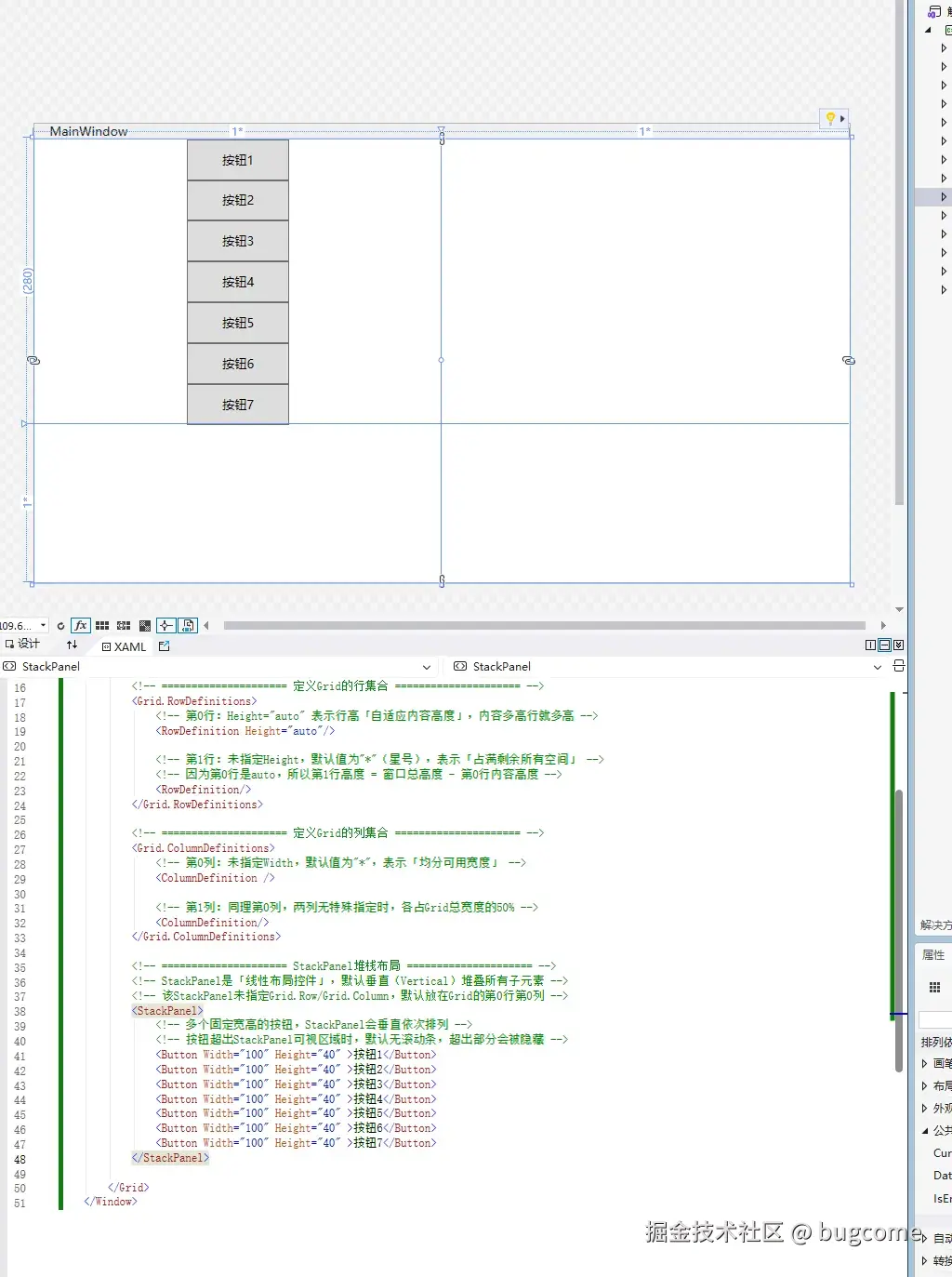Click the 按钮1 Button line in code
952x1277 pixels.
coord(296,1055)
